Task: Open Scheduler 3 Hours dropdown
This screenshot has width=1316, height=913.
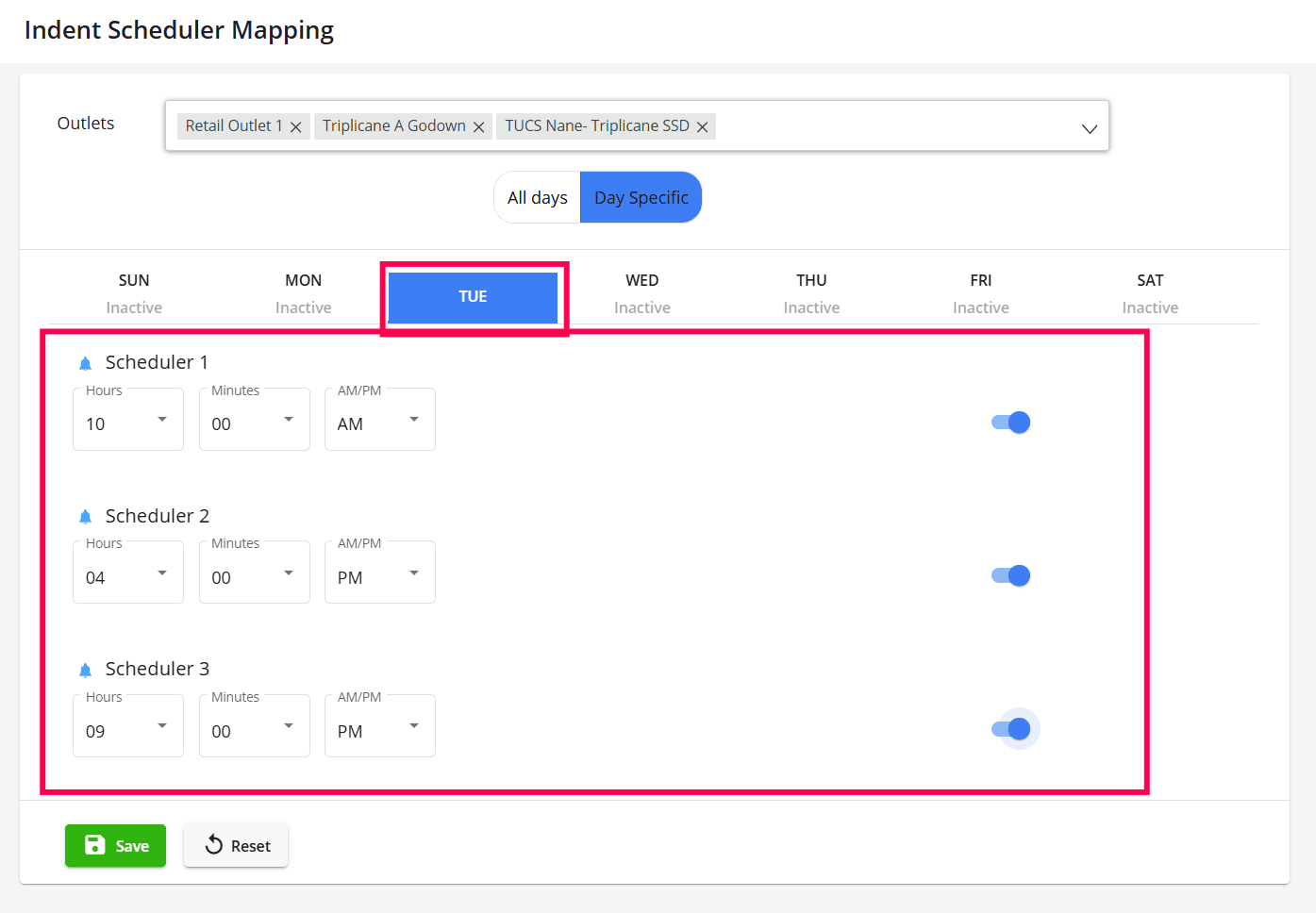Action: point(128,726)
